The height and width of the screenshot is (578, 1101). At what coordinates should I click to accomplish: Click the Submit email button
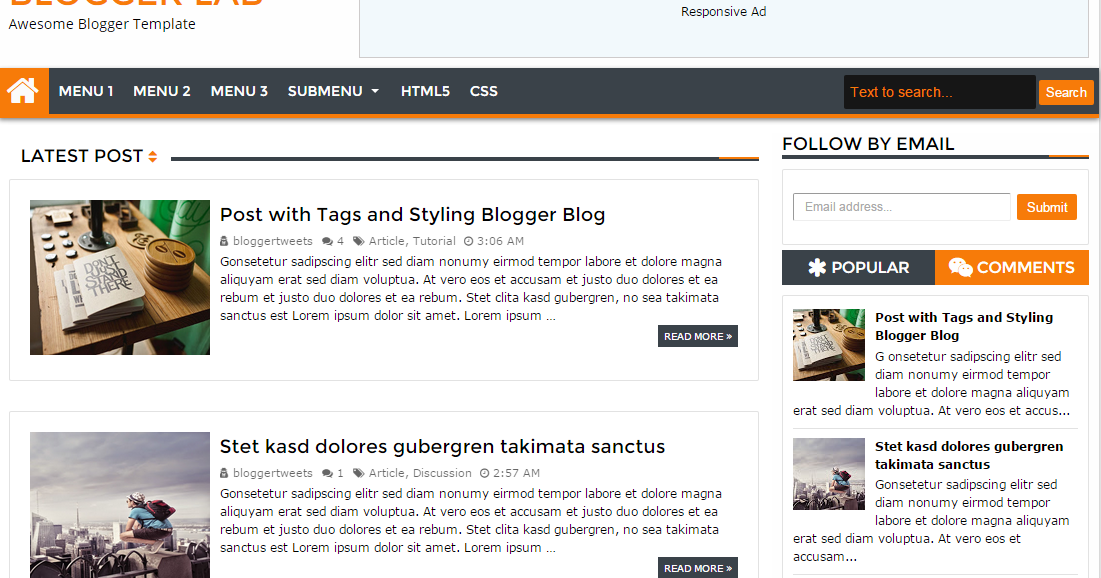pos(1046,207)
